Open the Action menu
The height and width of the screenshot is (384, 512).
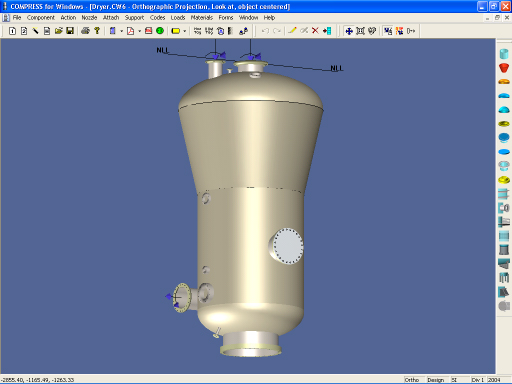click(x=68, y=18)
